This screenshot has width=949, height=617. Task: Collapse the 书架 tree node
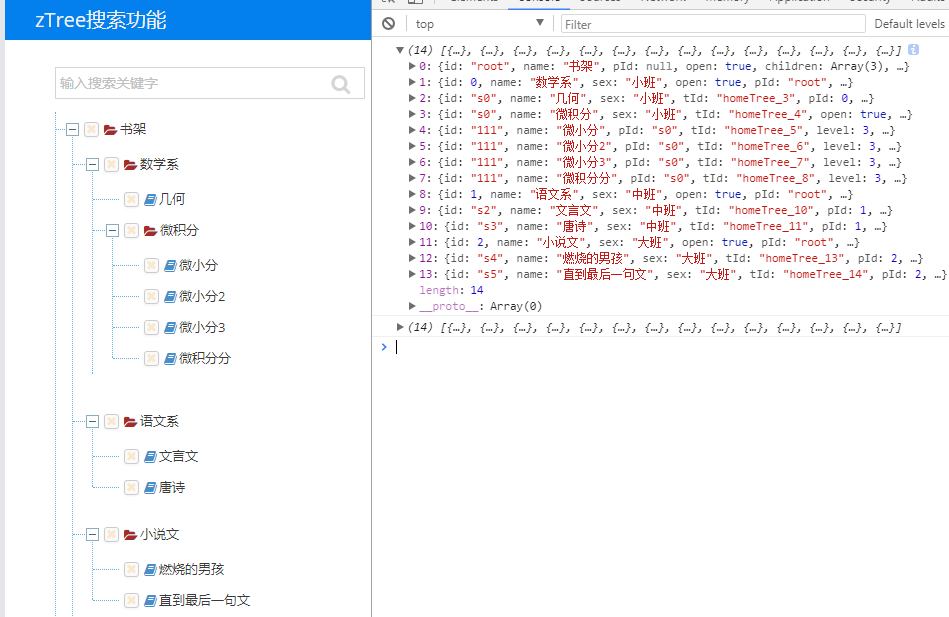(73, 130)
